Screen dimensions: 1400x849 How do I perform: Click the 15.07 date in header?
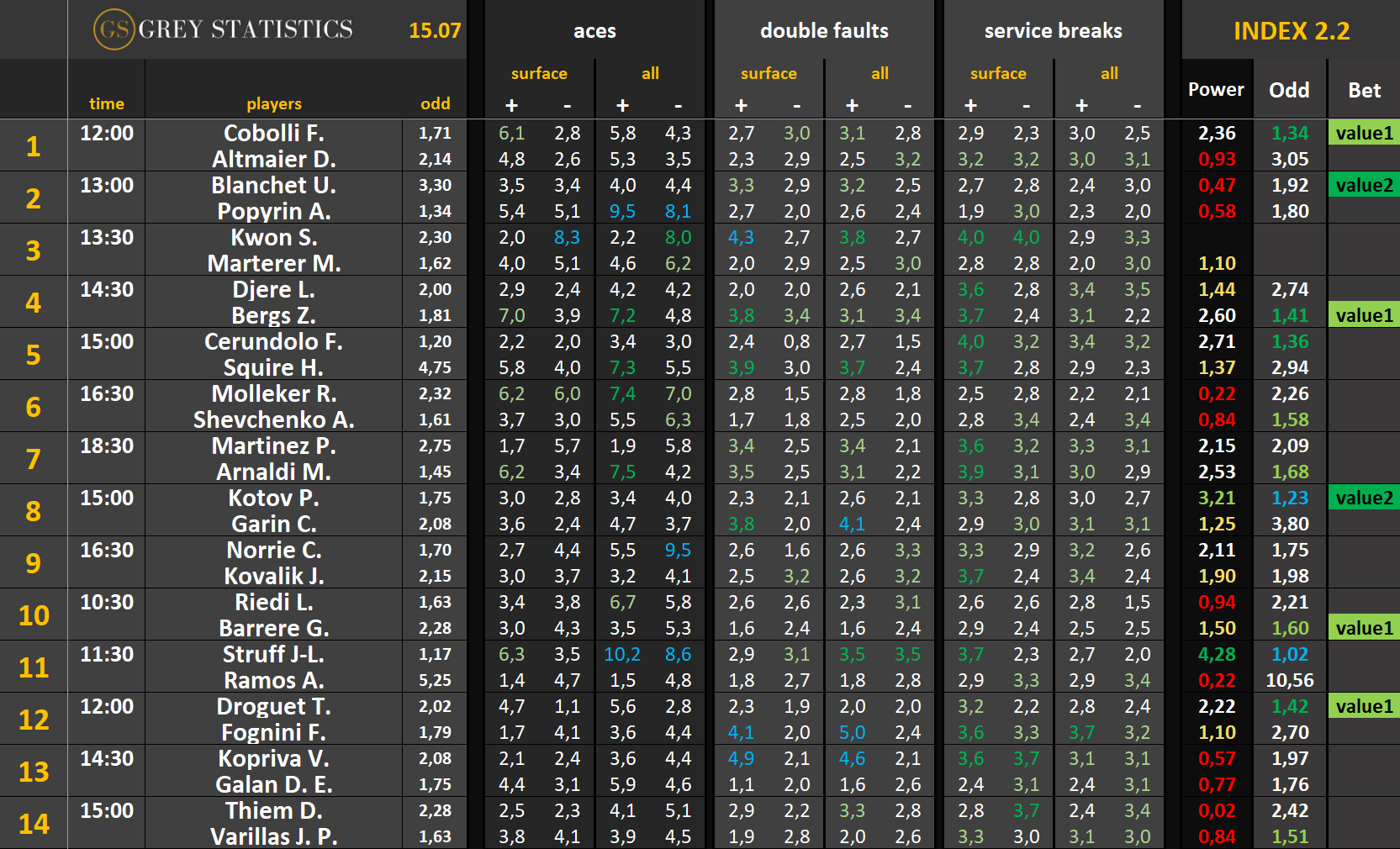point(435,31)
